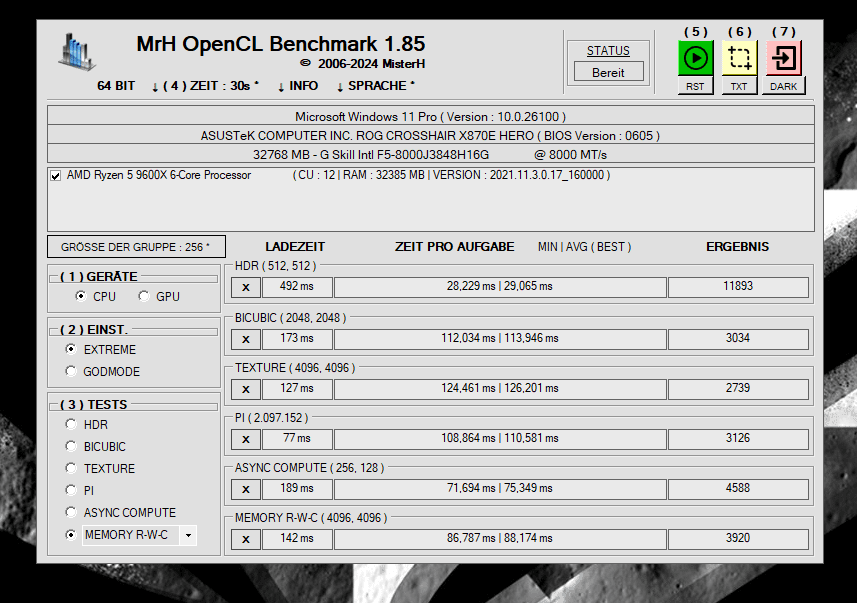Screen dimensions: 857x603
Task: Open the ZEIT : 30s time menu
Action: pyautogui.click(x=206, y=86)
